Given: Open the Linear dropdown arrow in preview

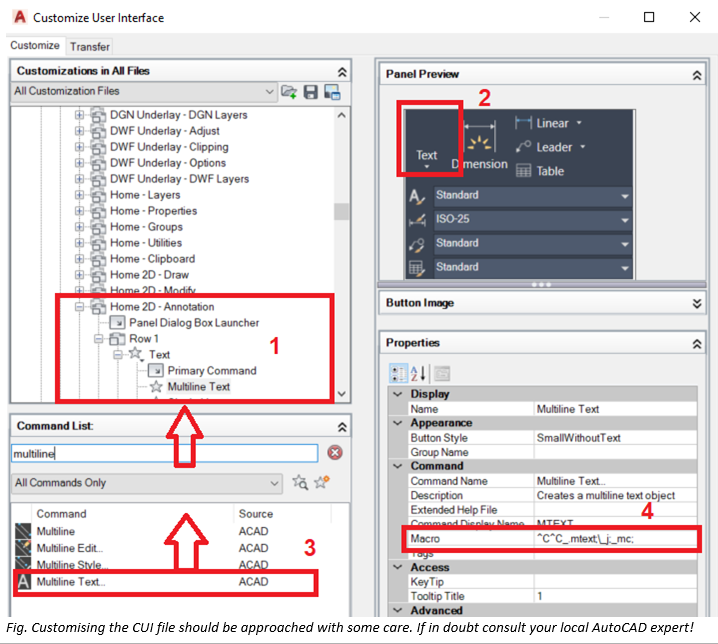Looking at the screenshot, I should coord(579,123).
